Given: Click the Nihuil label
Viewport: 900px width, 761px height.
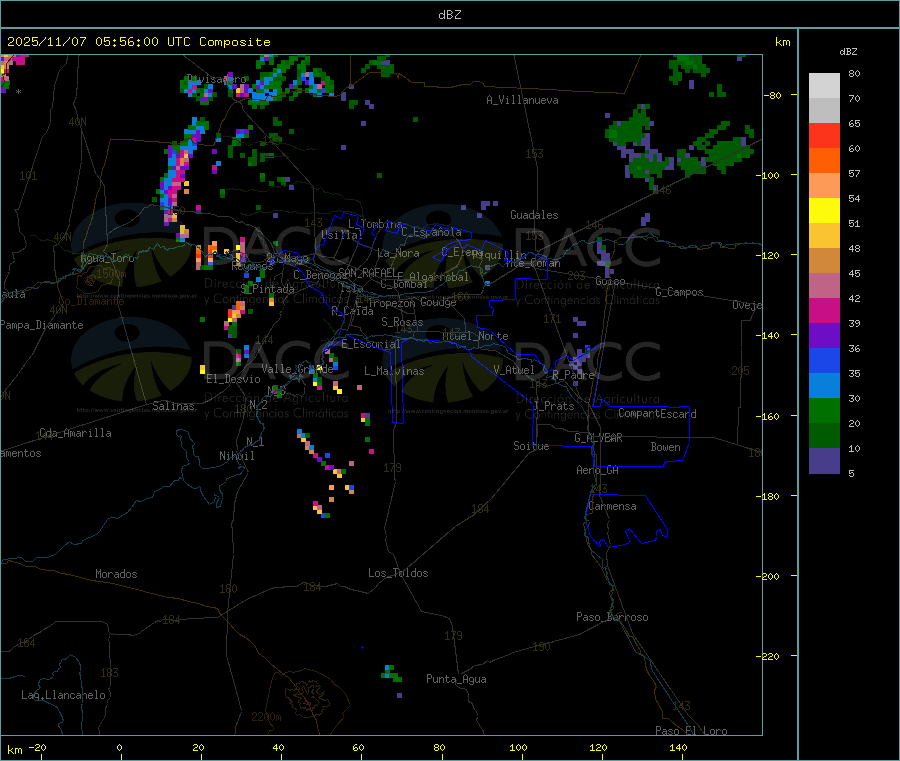Looking at the screenshot, I should point(236,456).
